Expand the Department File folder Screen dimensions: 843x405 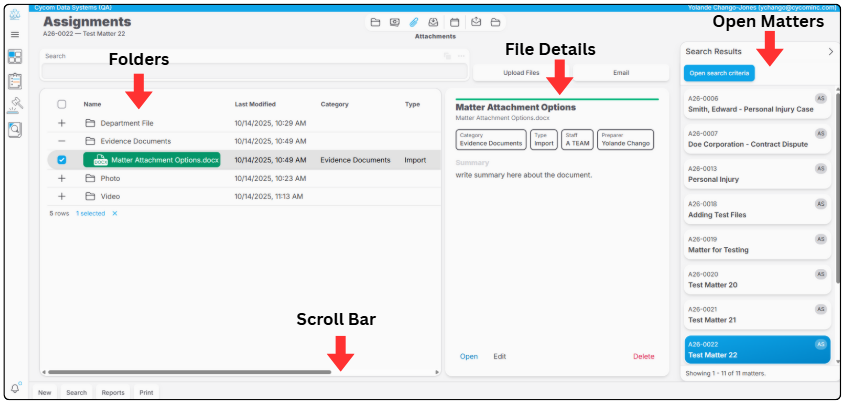(x=62, y=123)
